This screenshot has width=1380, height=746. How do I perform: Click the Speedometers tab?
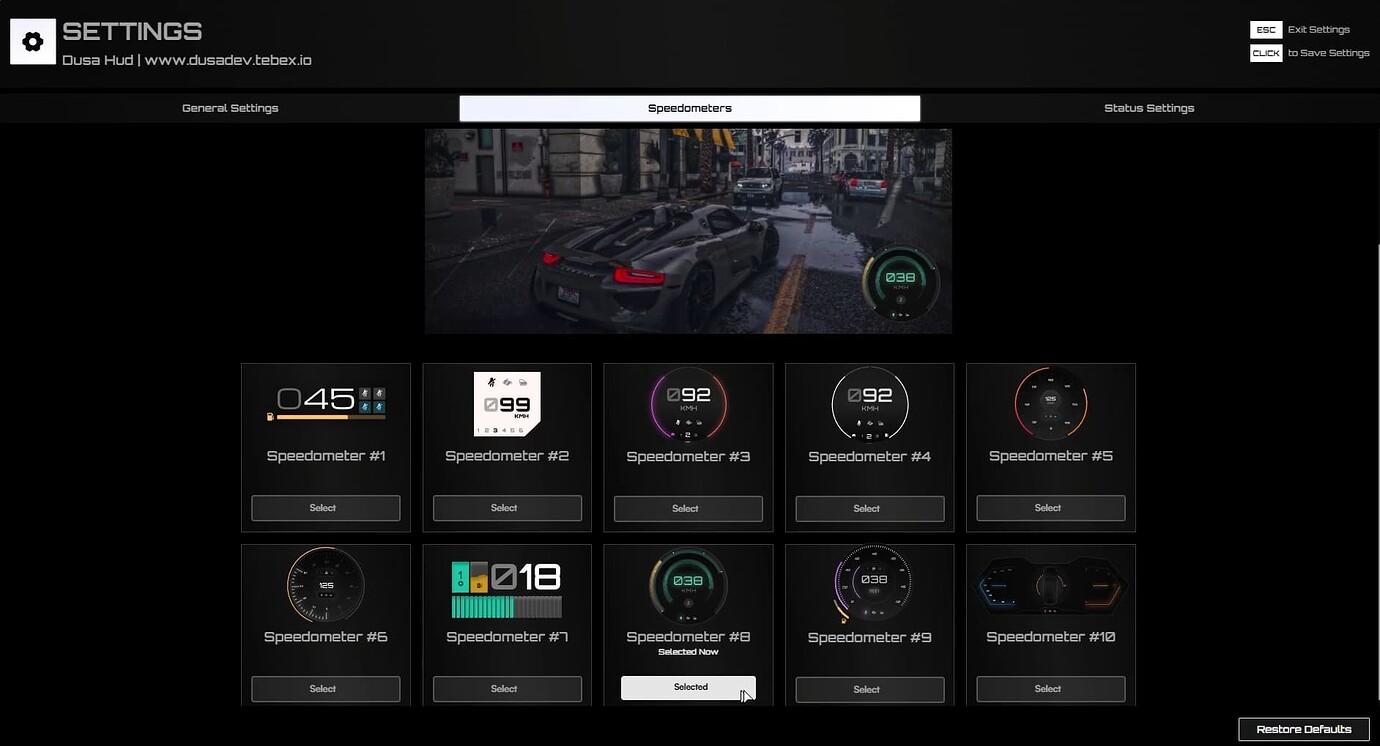click(x=689, y=108)
